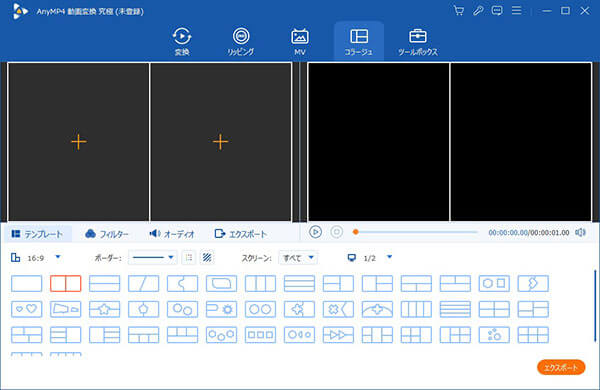
Task: Open the ツールボックス toolbox tab
Action: tap(417, 41)
